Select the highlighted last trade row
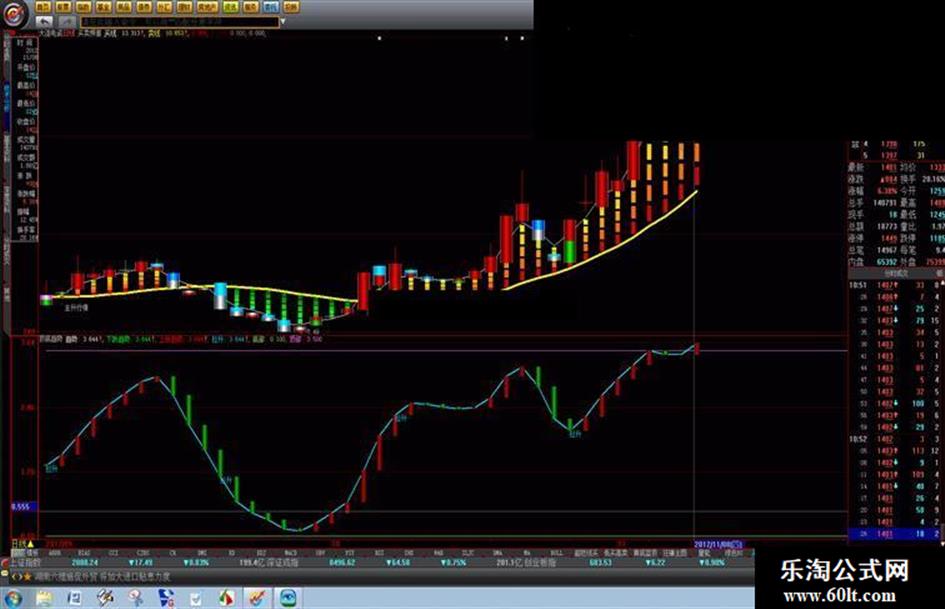Screen dimensions: 945x609 894,534
